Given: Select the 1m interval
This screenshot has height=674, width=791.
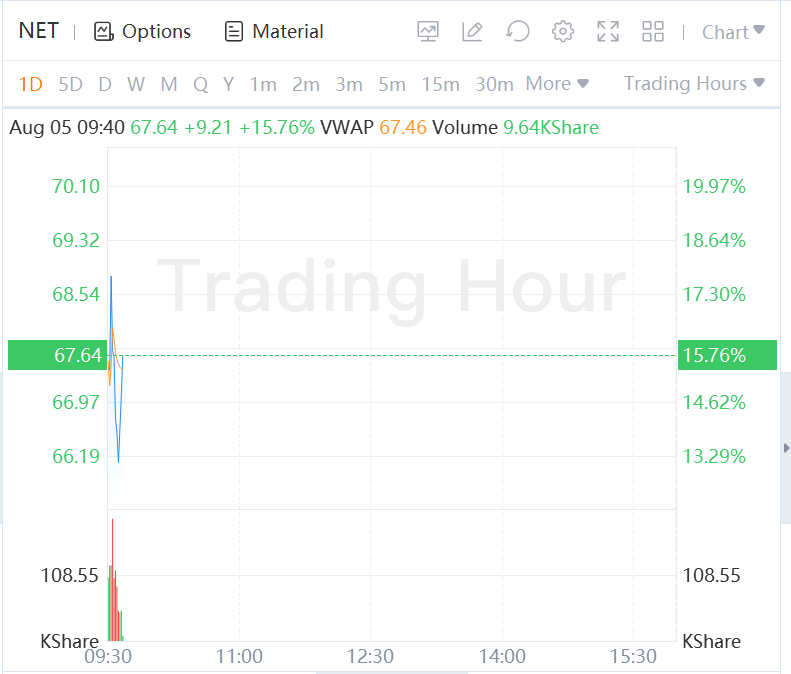Looking at the screenshot, I should 263,84.
